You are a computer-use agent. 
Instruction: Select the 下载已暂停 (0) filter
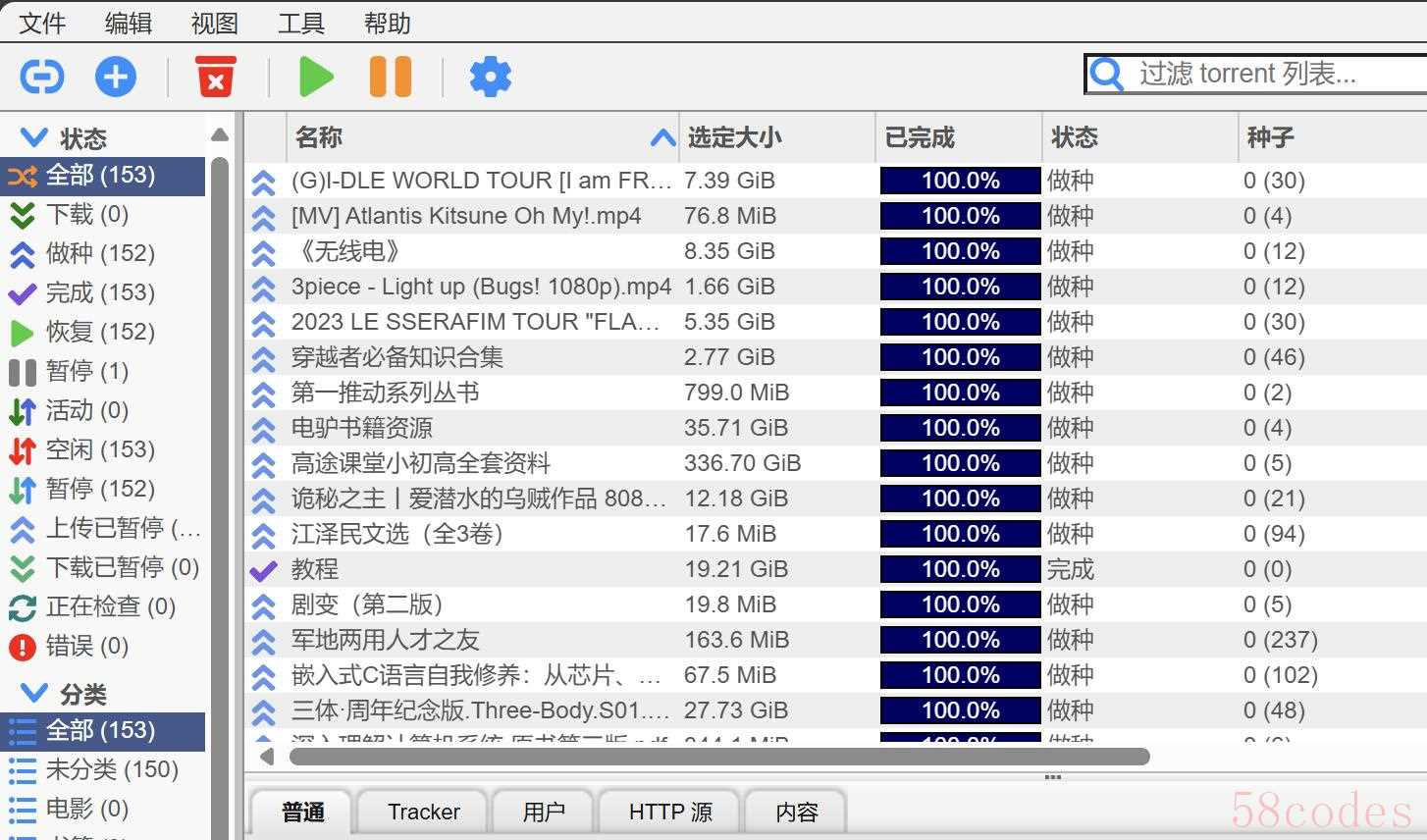[x=102, y=568]
